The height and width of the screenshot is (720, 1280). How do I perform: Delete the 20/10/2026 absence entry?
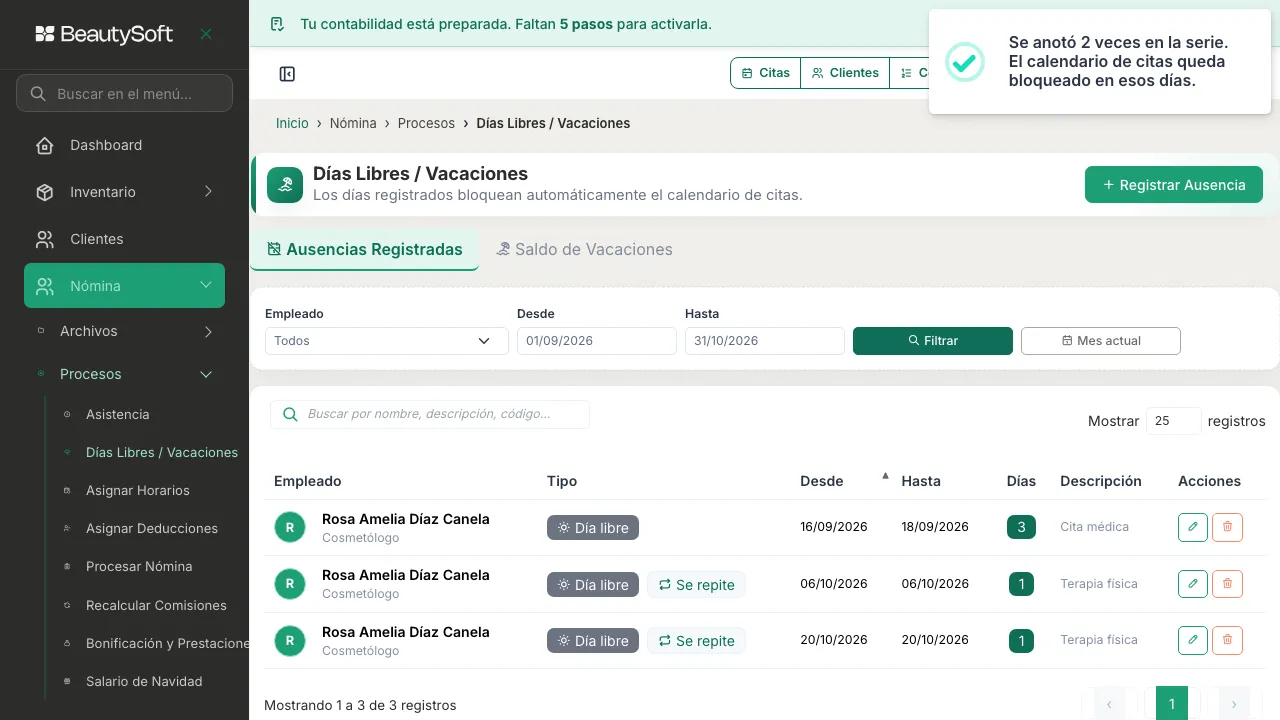pyautogui.click(x=1228, y=640)
